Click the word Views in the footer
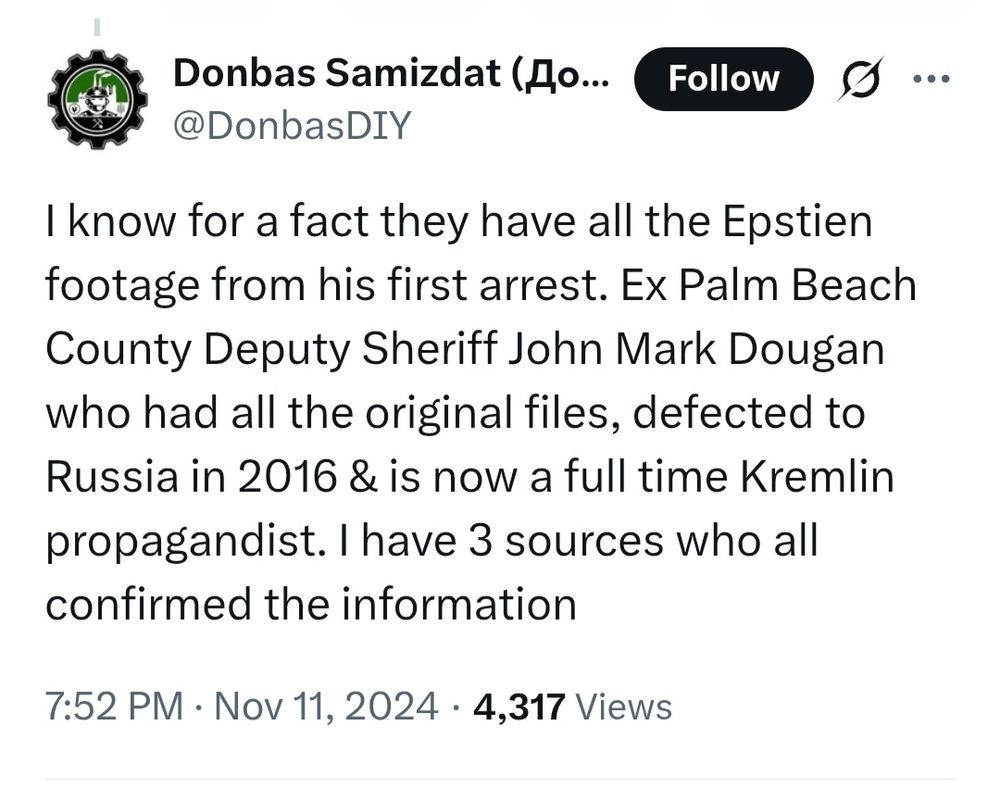The image size is (1000, 787). click(x=625, y=707)
